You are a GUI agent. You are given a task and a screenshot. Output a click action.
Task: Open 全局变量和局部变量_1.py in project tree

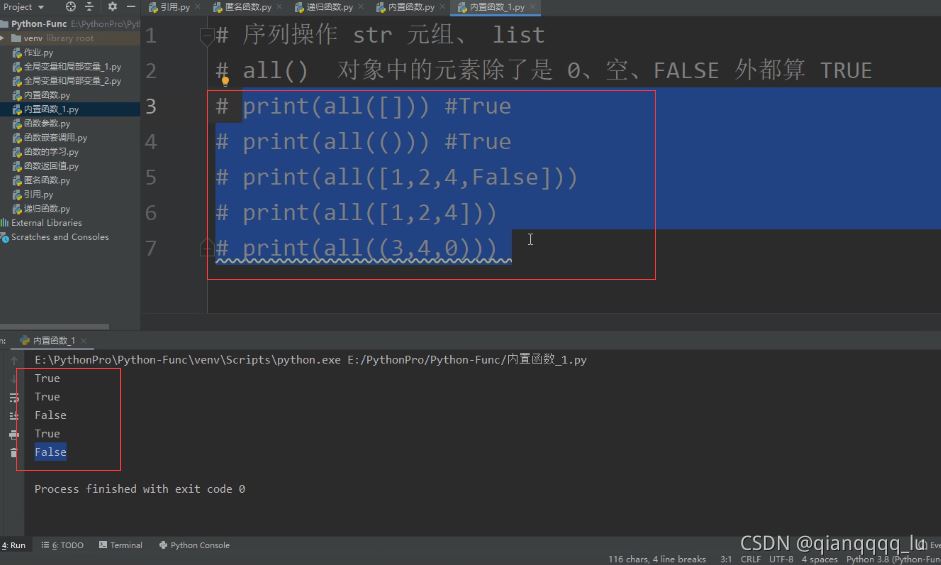72,67
